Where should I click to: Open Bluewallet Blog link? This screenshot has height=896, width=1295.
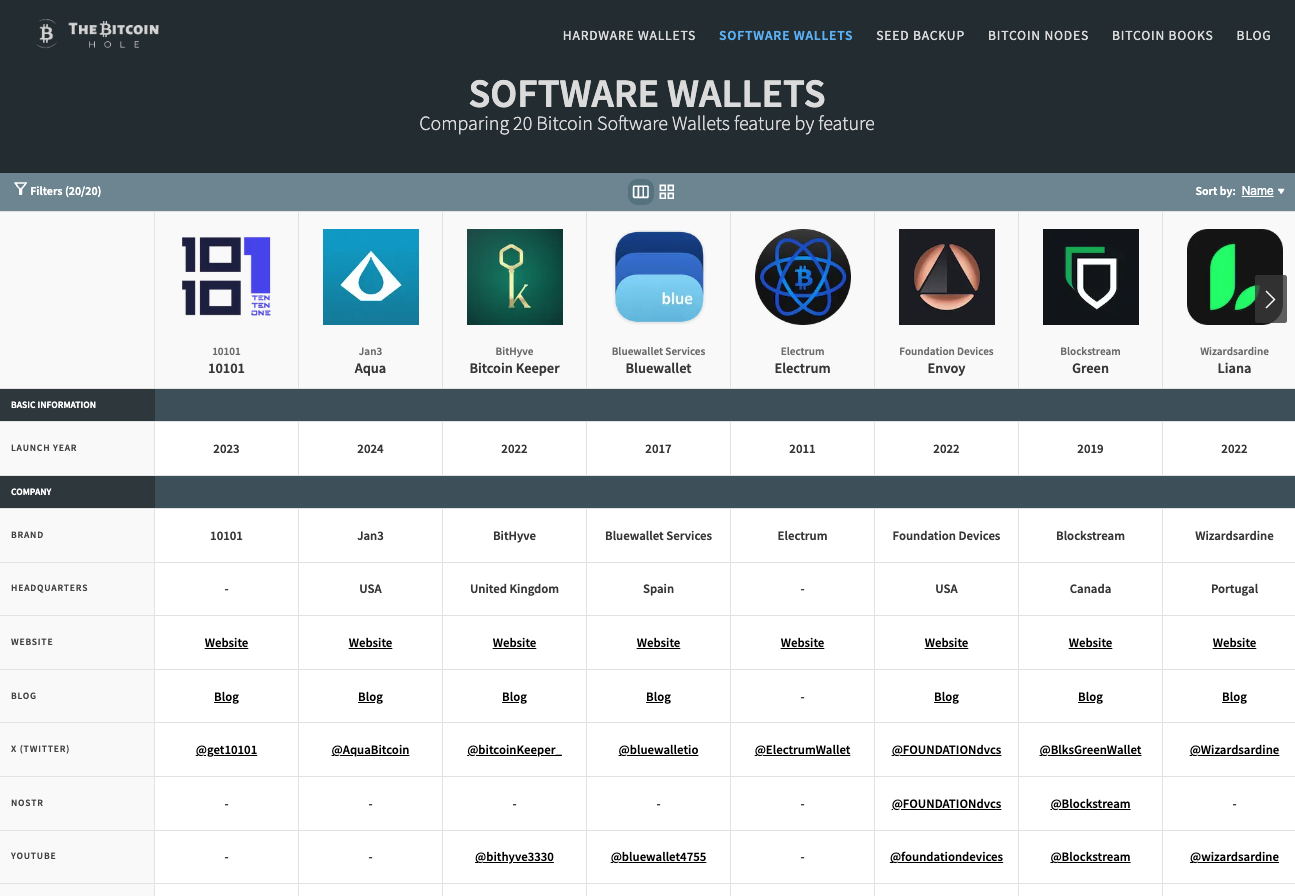tap(659, 697)
